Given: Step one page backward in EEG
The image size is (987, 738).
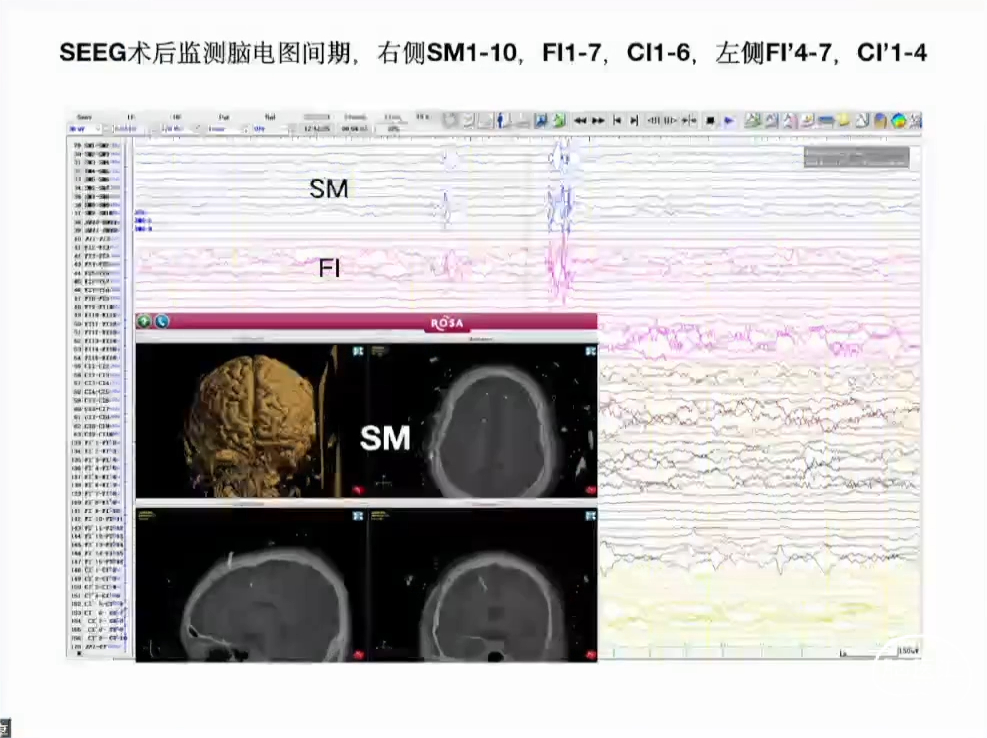Looking at the screenshot, I should (x=653, y=120).
